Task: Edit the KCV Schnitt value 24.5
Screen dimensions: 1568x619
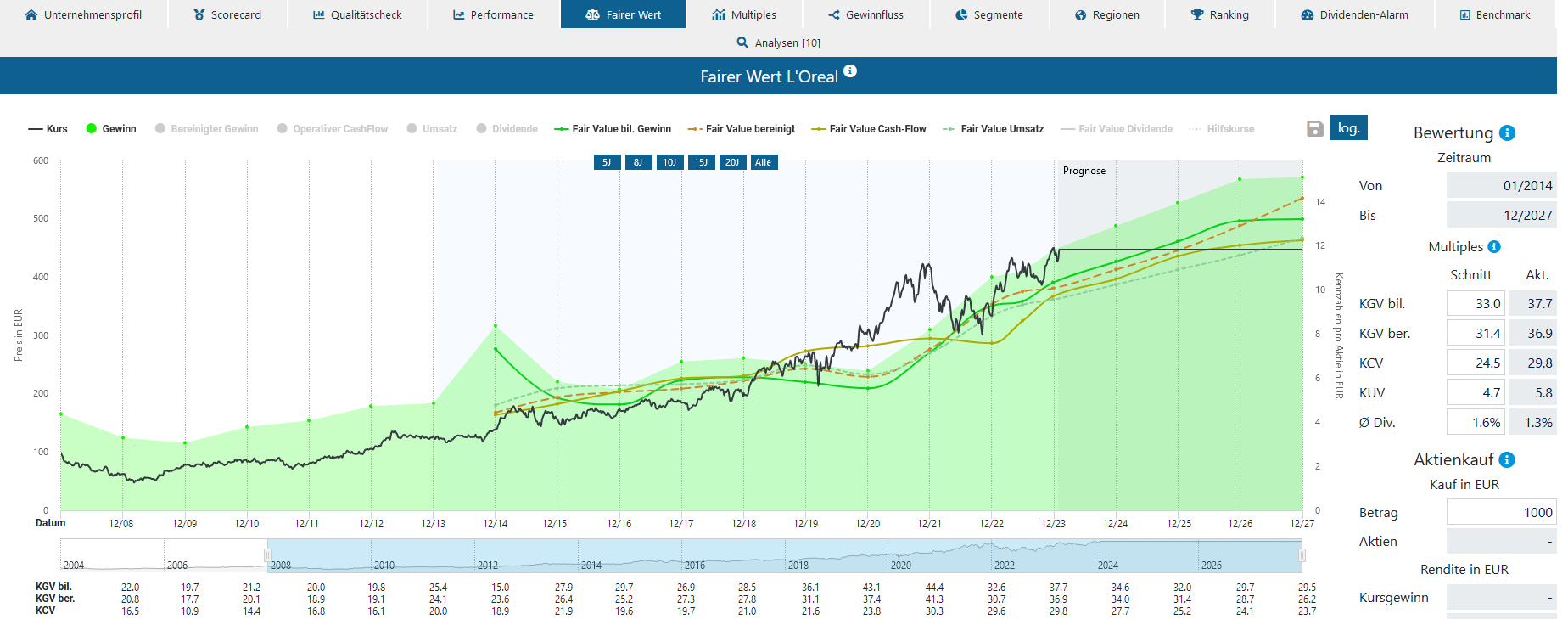Action: click(x=1476, y=363)
